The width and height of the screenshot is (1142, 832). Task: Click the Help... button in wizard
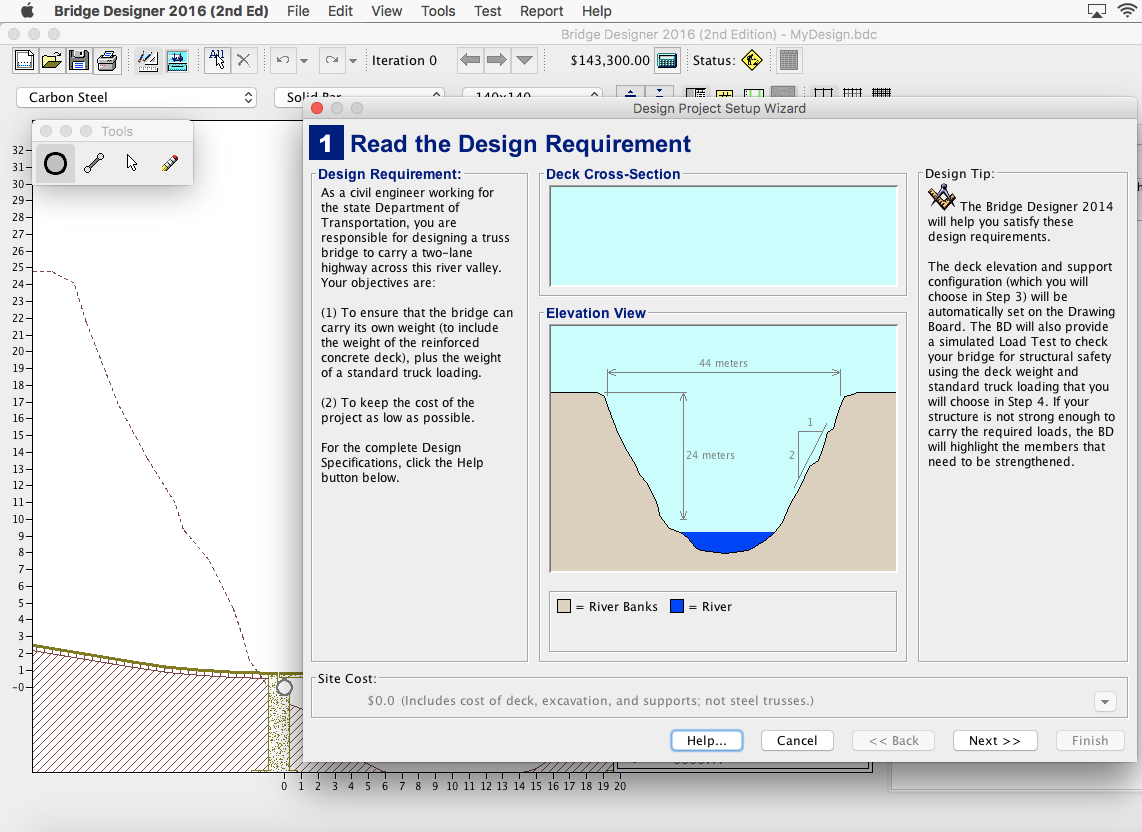[x=707, y=741]
